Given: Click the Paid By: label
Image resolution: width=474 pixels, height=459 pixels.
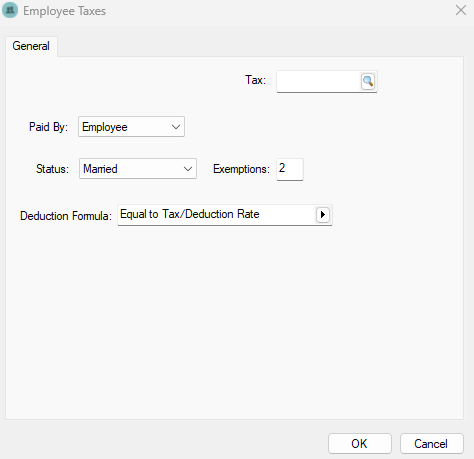Looking at the screenshot, I should [48, 127].
